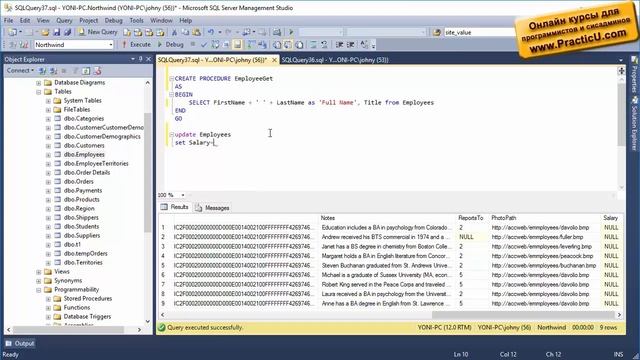This screenshot has width=640, height=360.
Task: Click the ReportsTo column header
Action: click(x=471, y=218)
